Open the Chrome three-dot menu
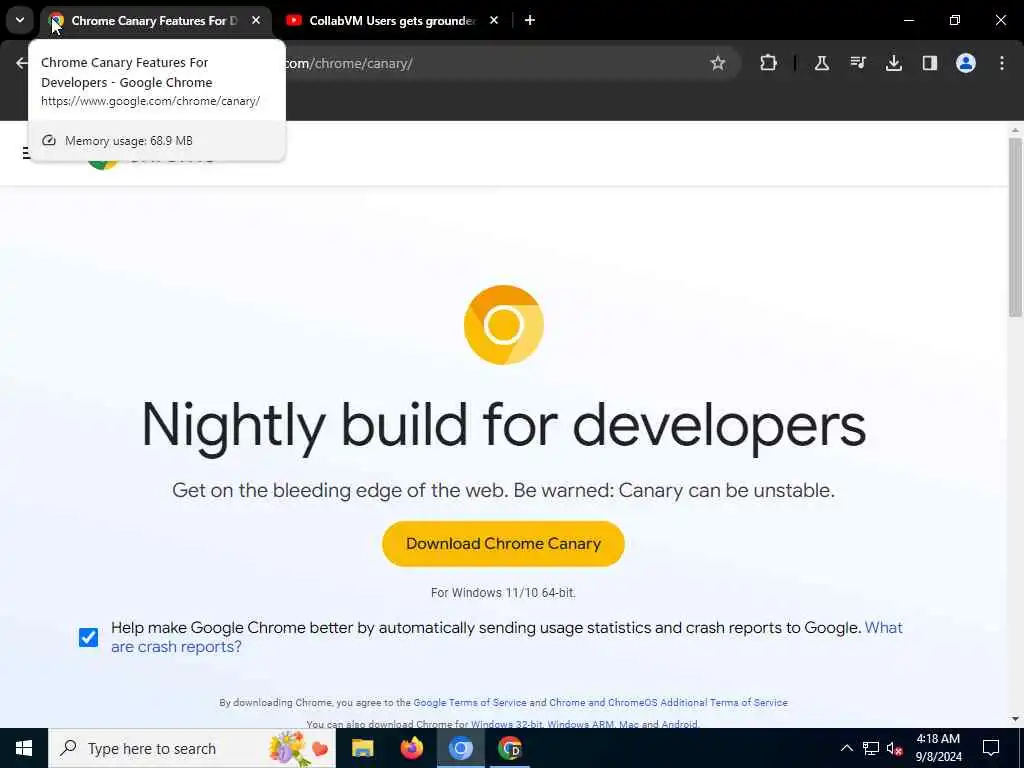 click(1001, 63)
